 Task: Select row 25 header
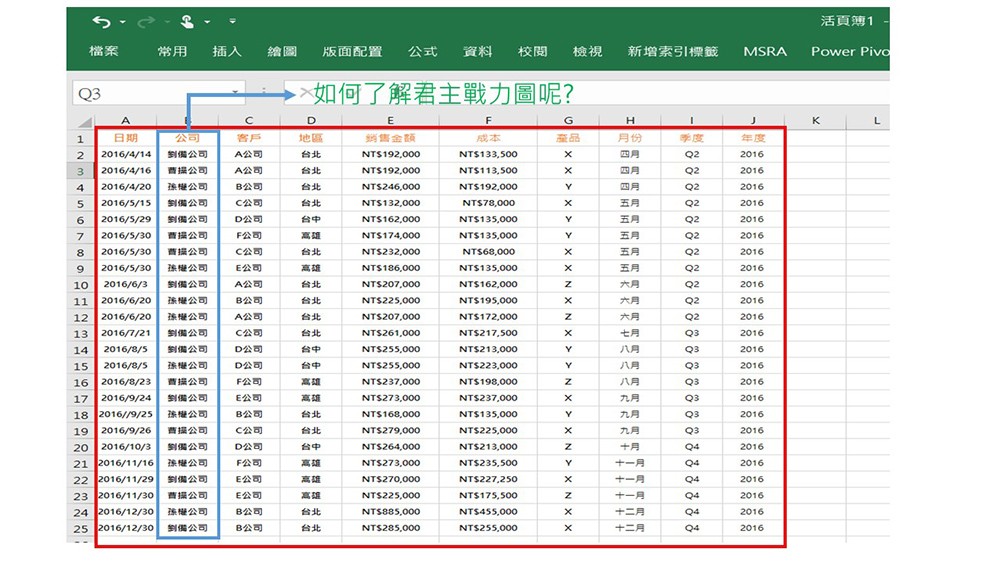coord(80,529)
